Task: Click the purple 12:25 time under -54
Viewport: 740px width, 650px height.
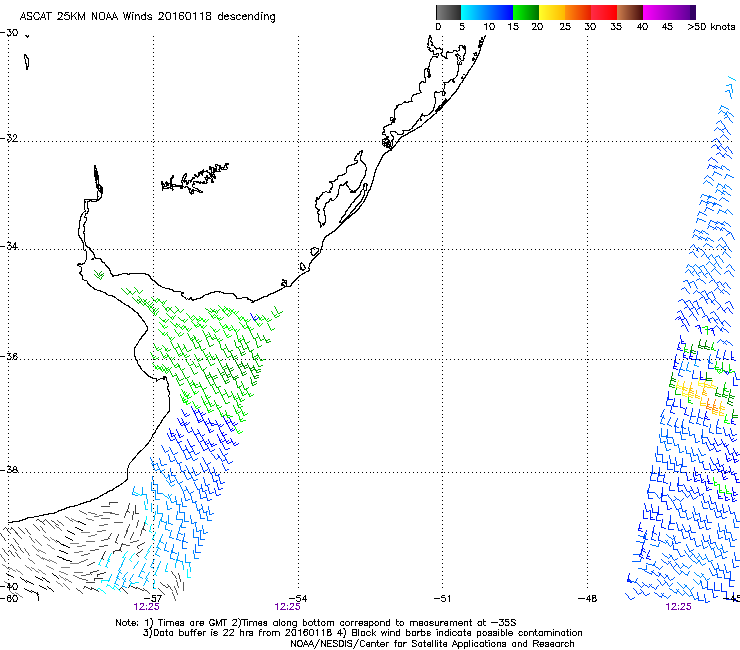Action: (x=287, y=607)
